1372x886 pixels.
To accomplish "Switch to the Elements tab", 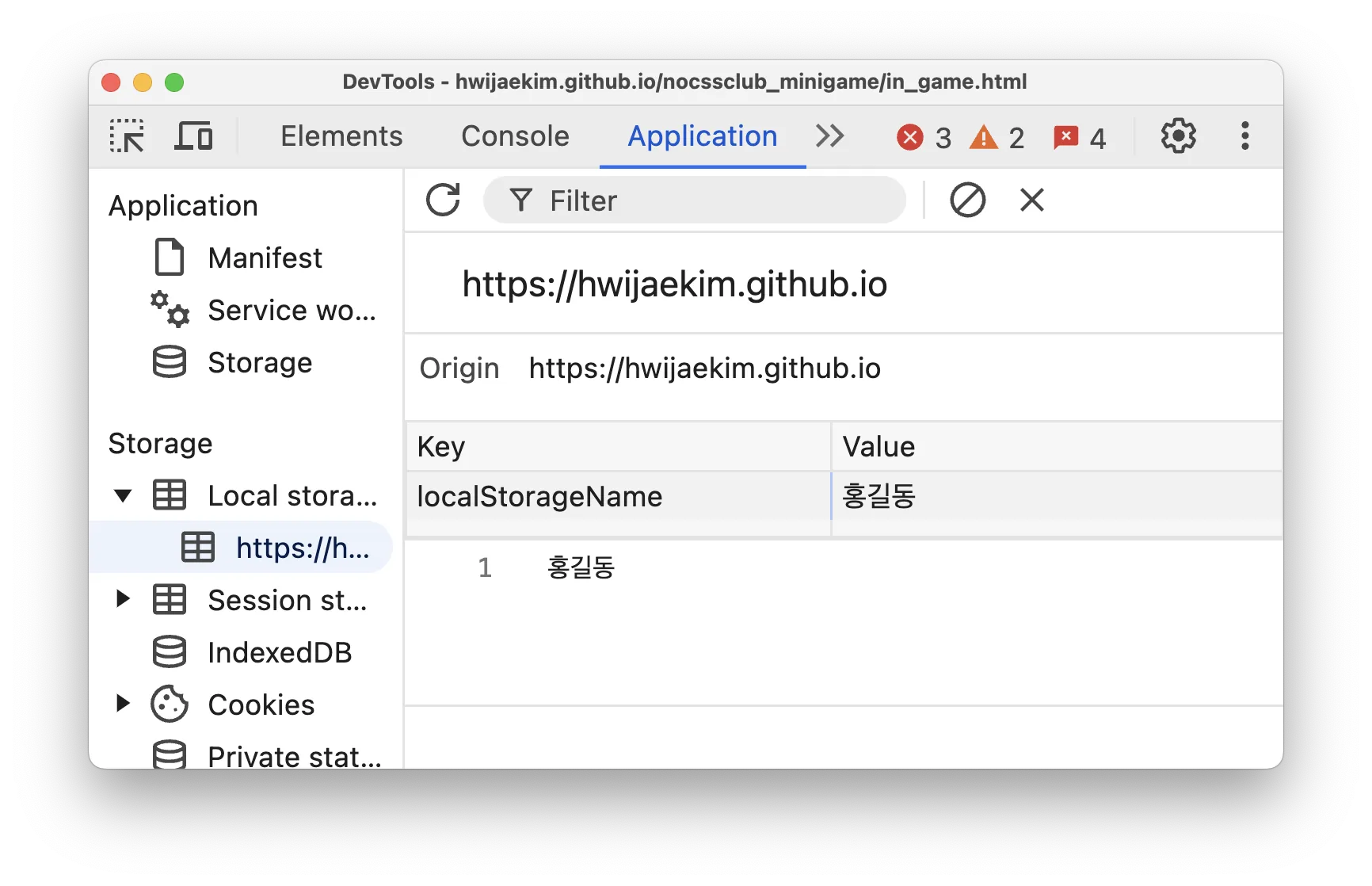I will (x=341, y=136).
